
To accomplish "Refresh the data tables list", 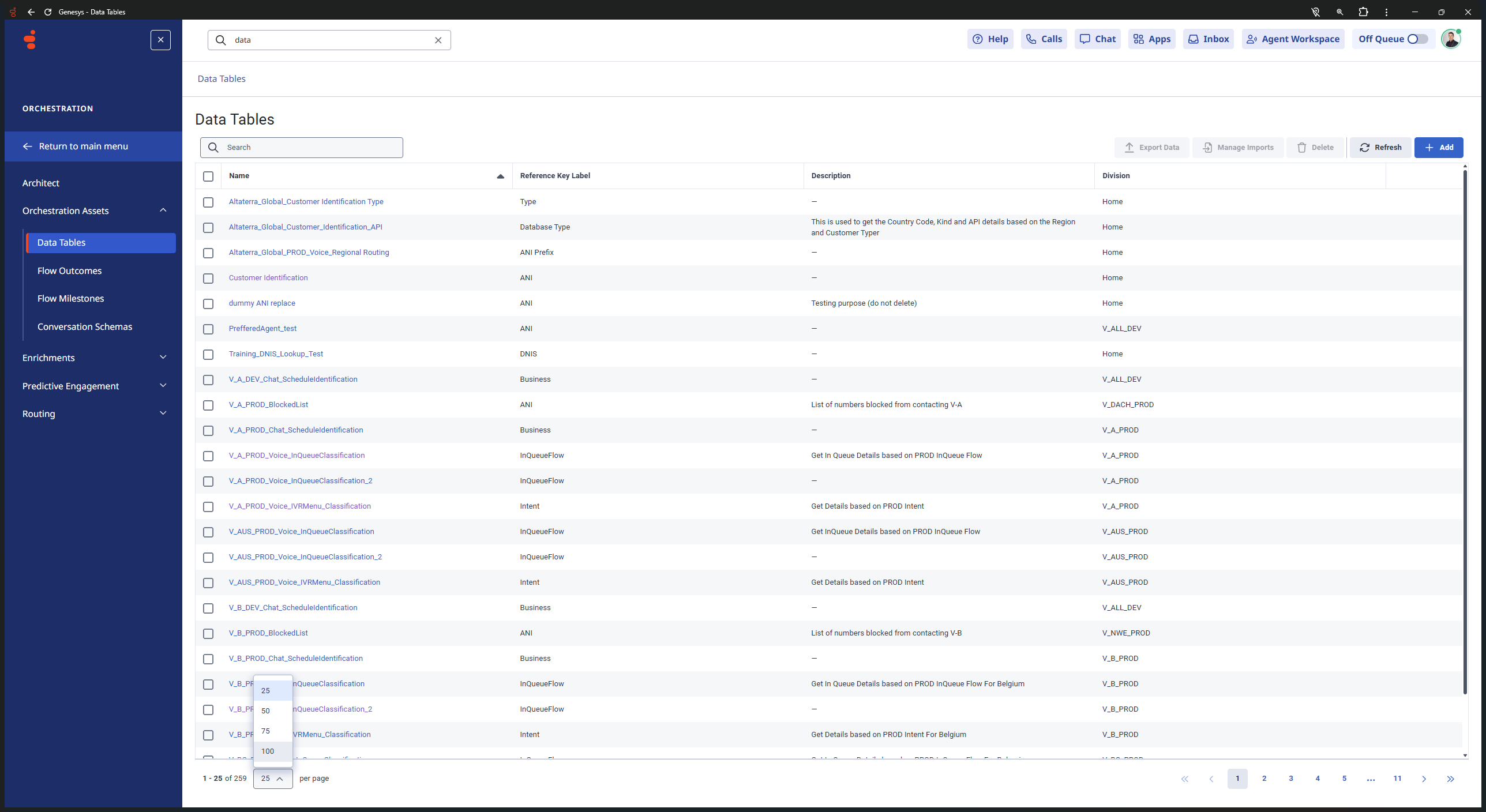I will [1380, 147].
